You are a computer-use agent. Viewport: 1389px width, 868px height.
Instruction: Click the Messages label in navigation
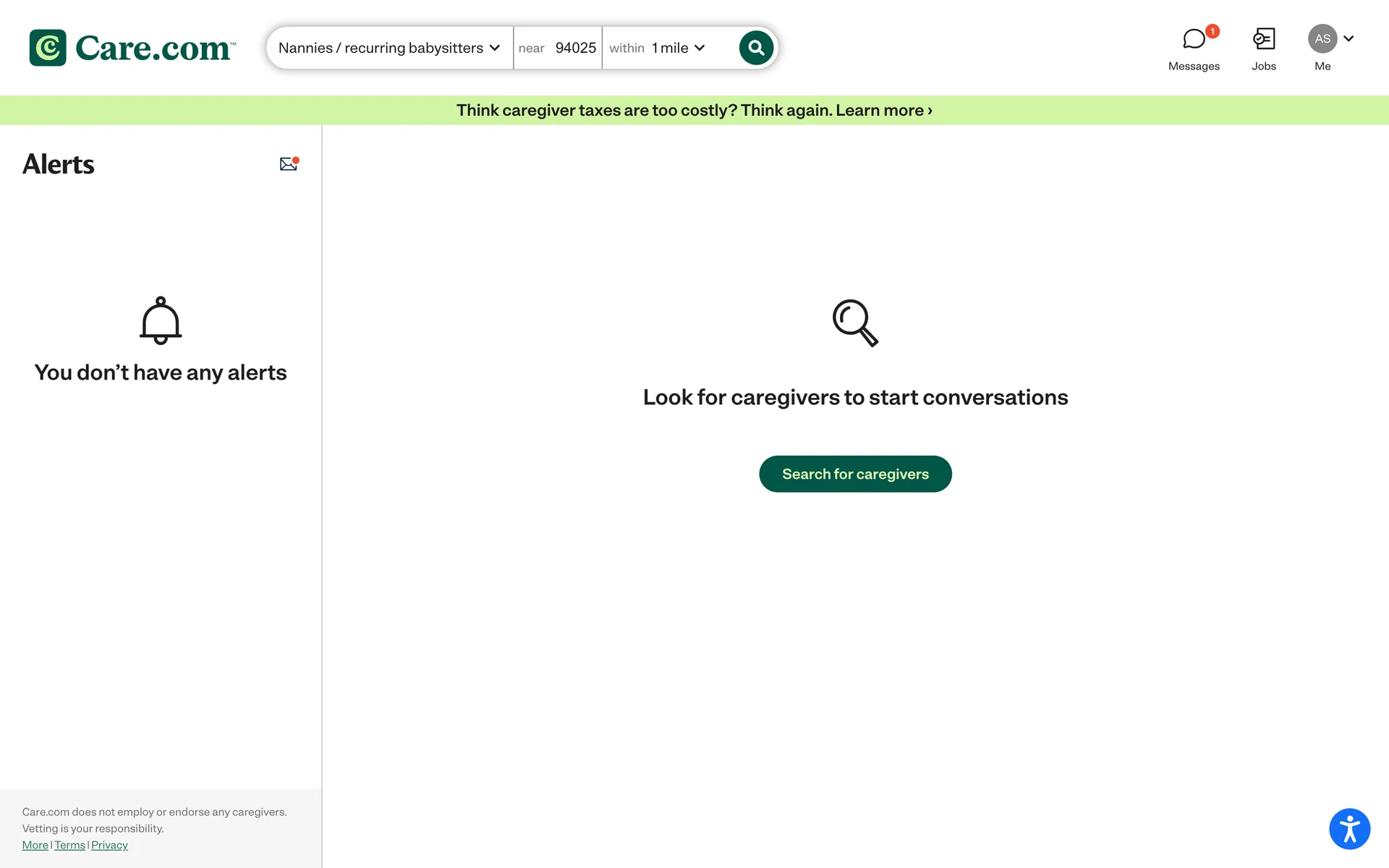tap(1194, 66)
